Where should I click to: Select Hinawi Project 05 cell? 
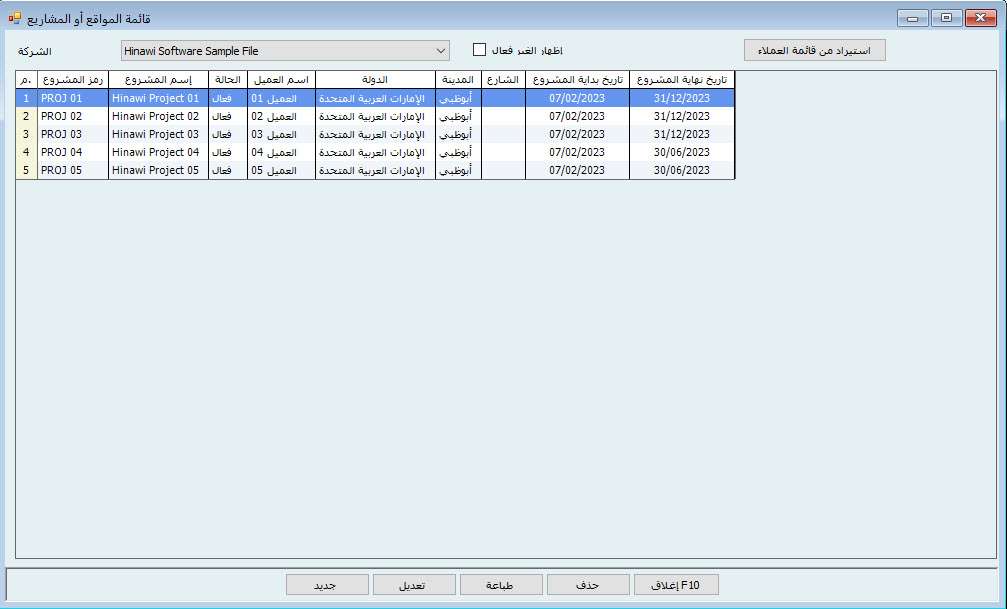click(157, 171)
